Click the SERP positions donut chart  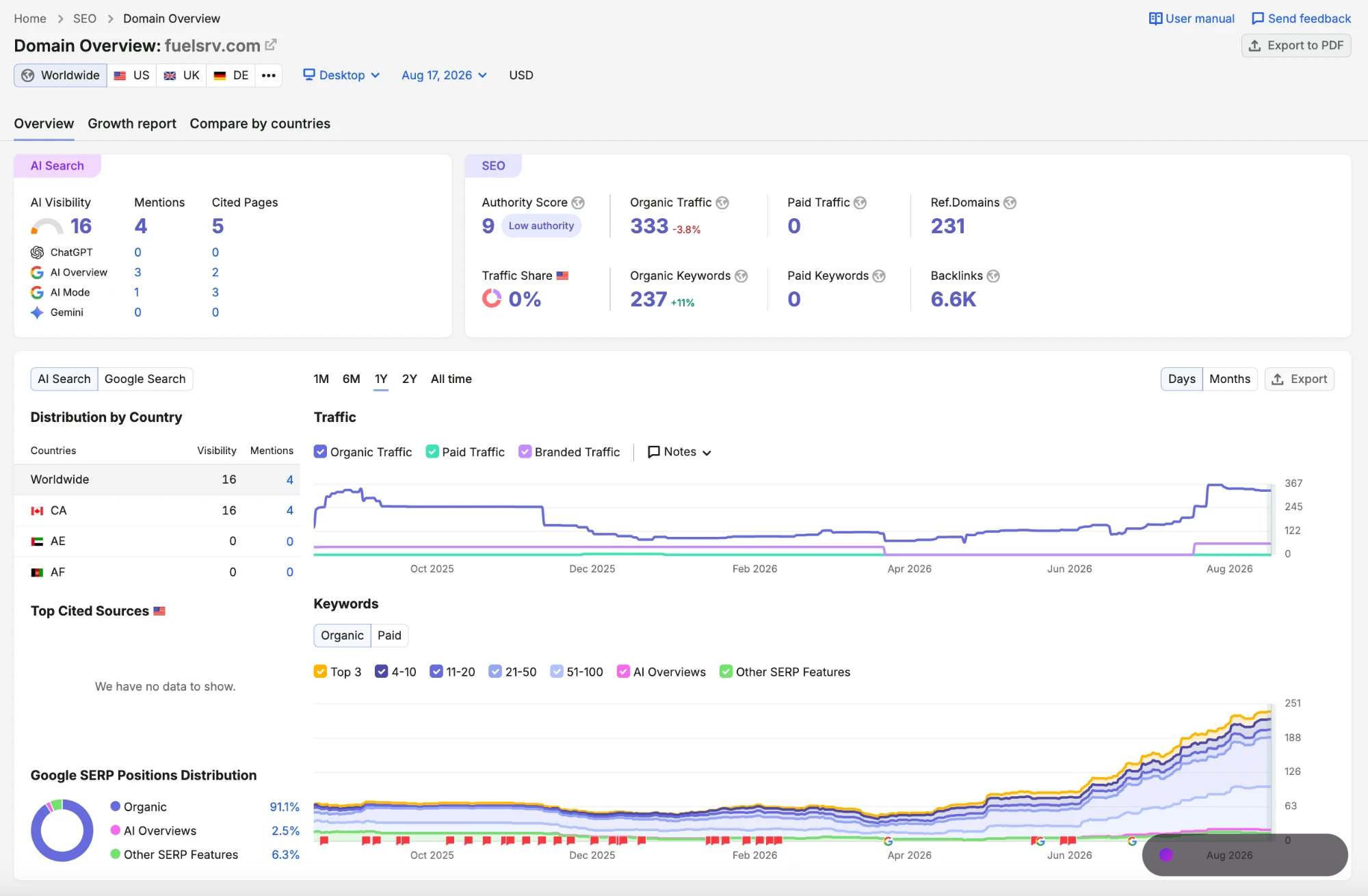pos(62,830)
